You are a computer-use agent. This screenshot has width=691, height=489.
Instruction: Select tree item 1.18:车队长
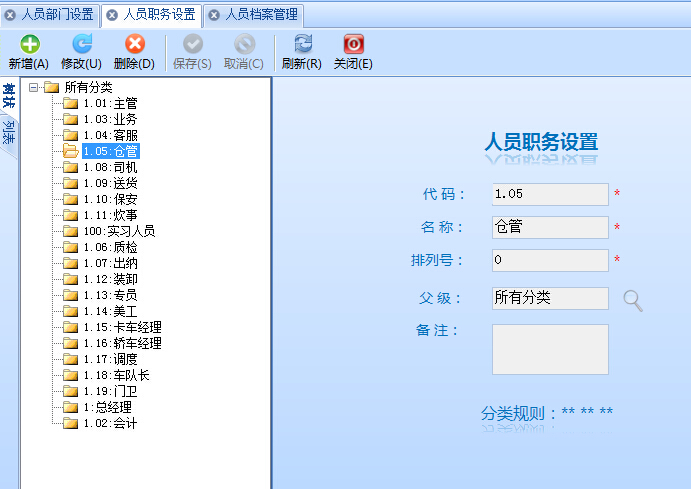[x=116, y=375]
